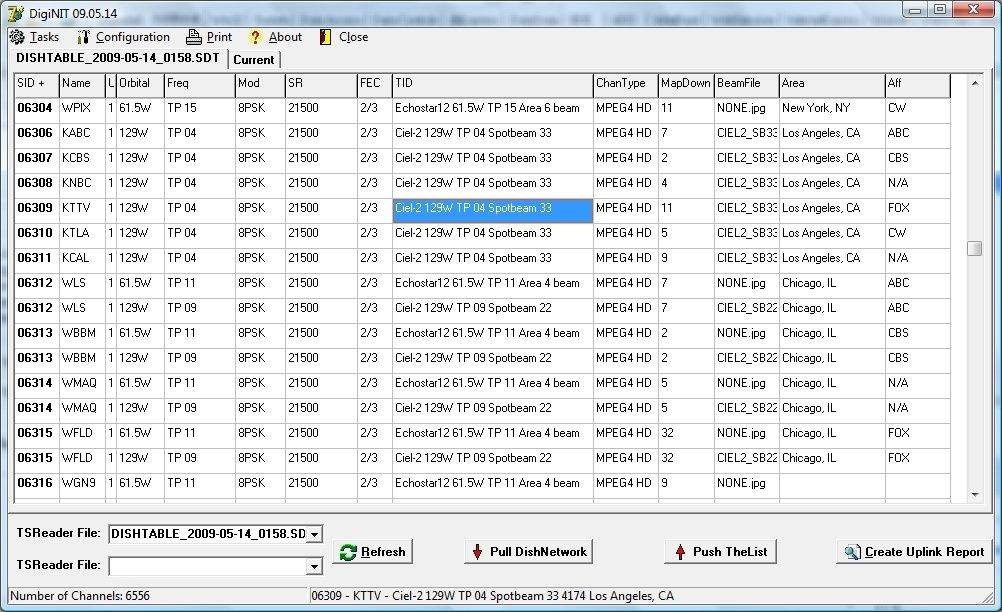Select the KABC name cell

(x=82, y=133)
